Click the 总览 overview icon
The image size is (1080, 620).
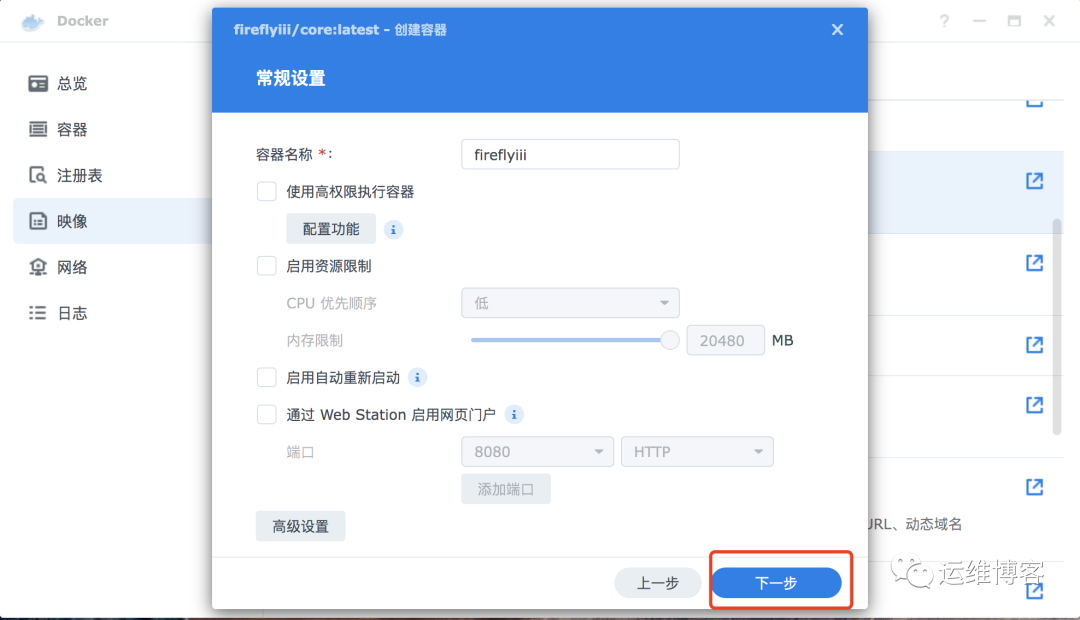pyautogui.click(x=38, y=83)
